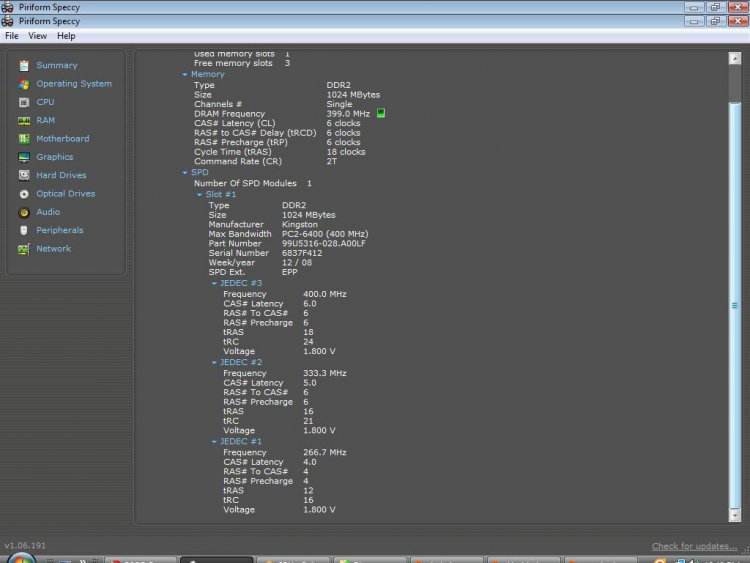Collapse the SPD section
The image size is (750, 563).
185,173
